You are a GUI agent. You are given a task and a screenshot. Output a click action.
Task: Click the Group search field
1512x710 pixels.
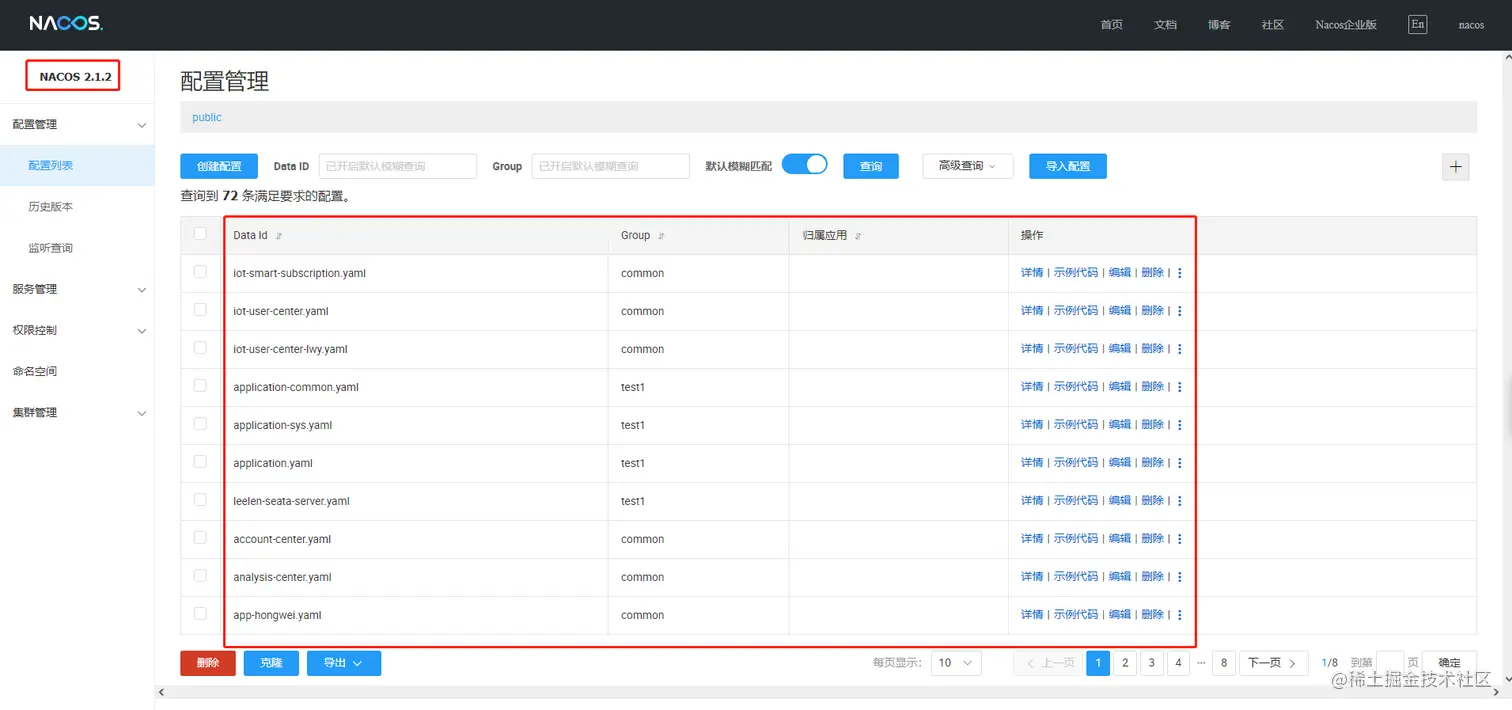click(x=610, y=166)
